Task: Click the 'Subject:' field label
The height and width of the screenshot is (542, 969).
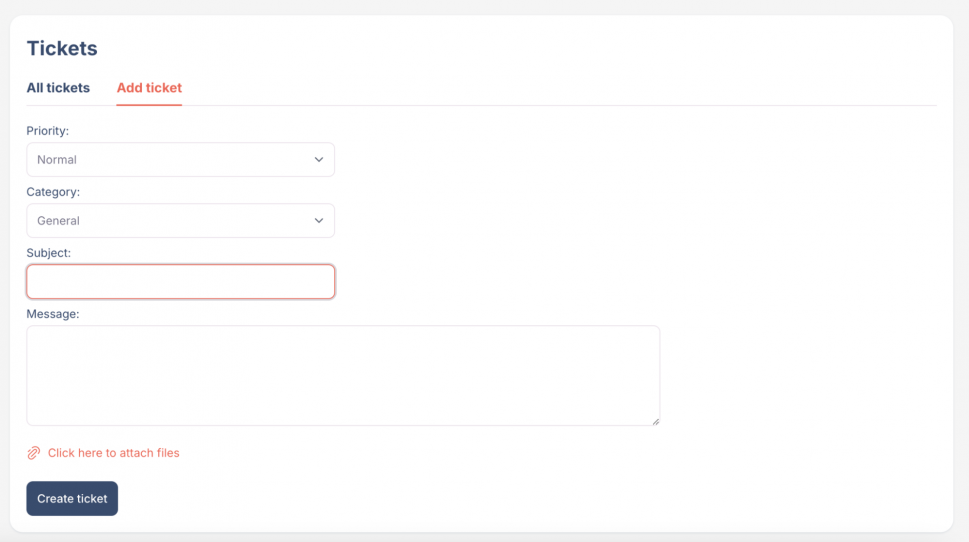Action: pyautogui.click(x=49, y=253)
